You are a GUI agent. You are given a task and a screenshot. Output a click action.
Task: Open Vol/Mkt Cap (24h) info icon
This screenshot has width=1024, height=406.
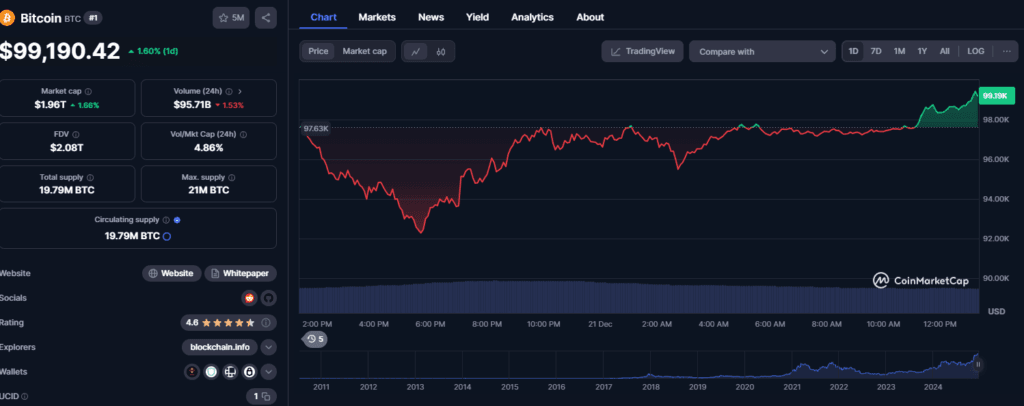coord(244,134)
